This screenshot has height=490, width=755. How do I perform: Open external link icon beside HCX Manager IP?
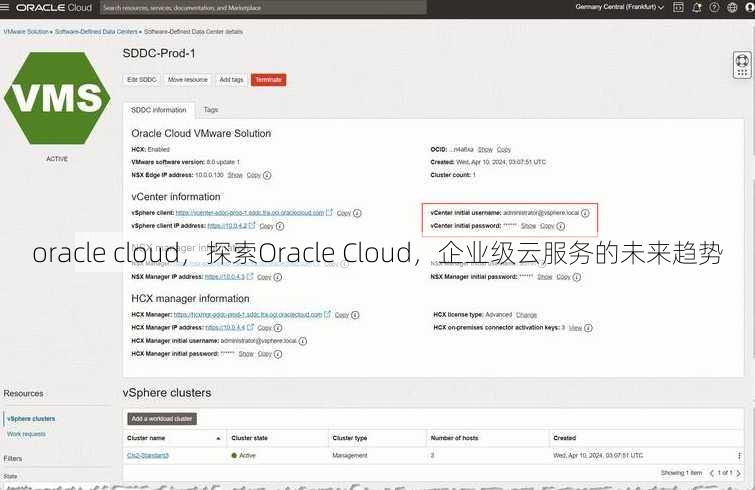click(x=250, y=327)
